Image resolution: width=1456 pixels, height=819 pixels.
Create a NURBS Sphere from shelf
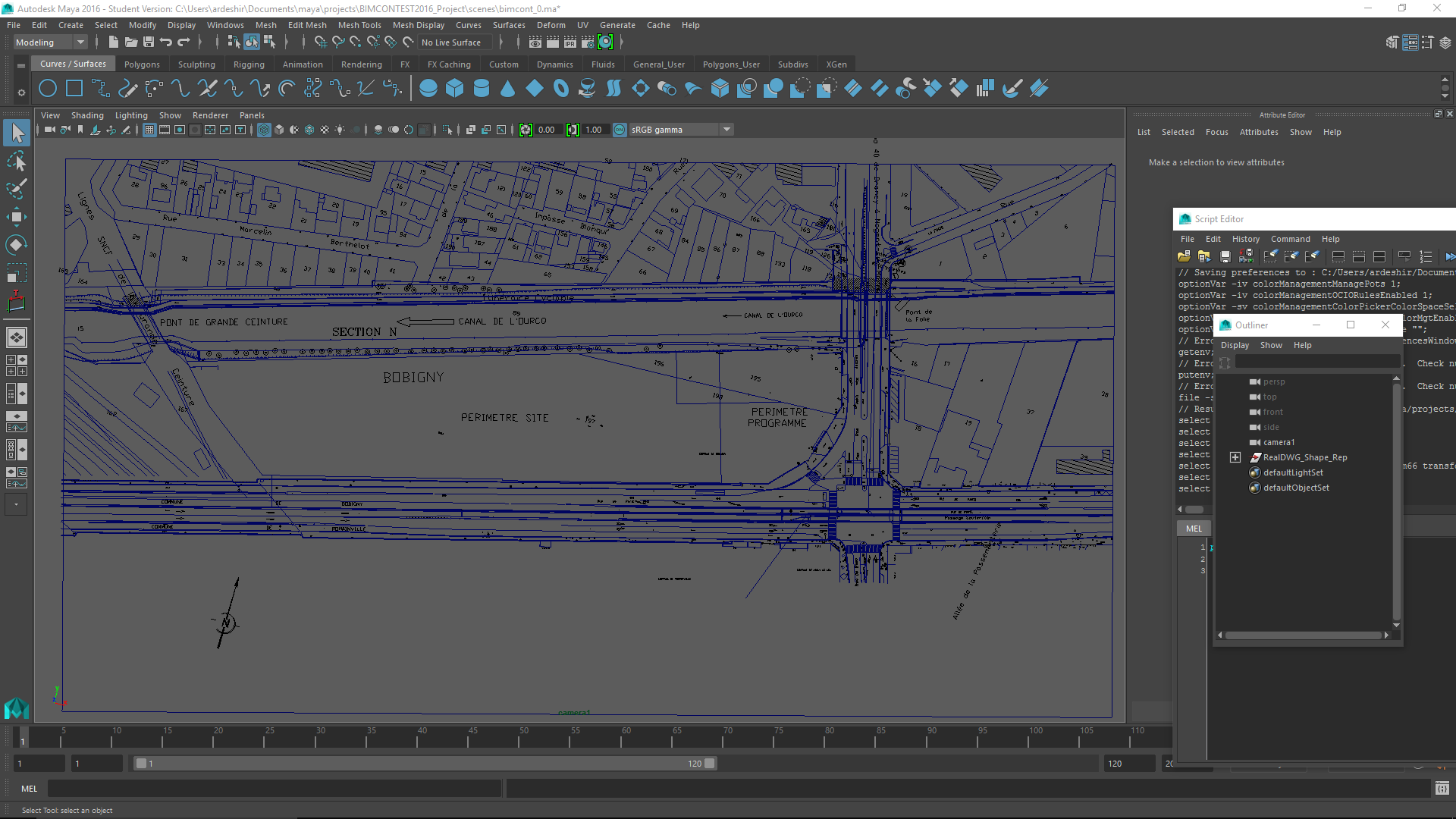(428, 89)
